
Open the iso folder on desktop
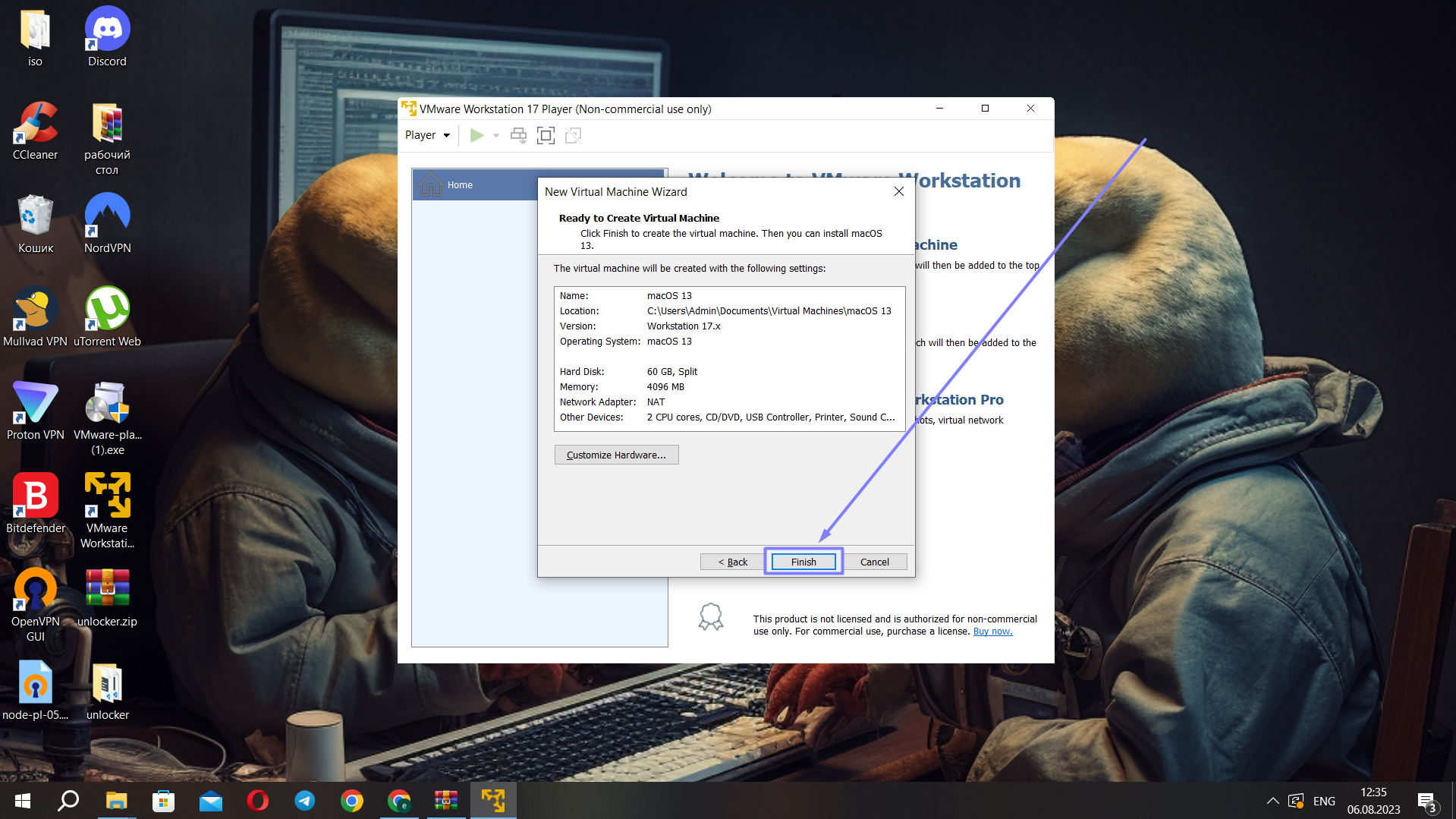[x=35, y=36]
